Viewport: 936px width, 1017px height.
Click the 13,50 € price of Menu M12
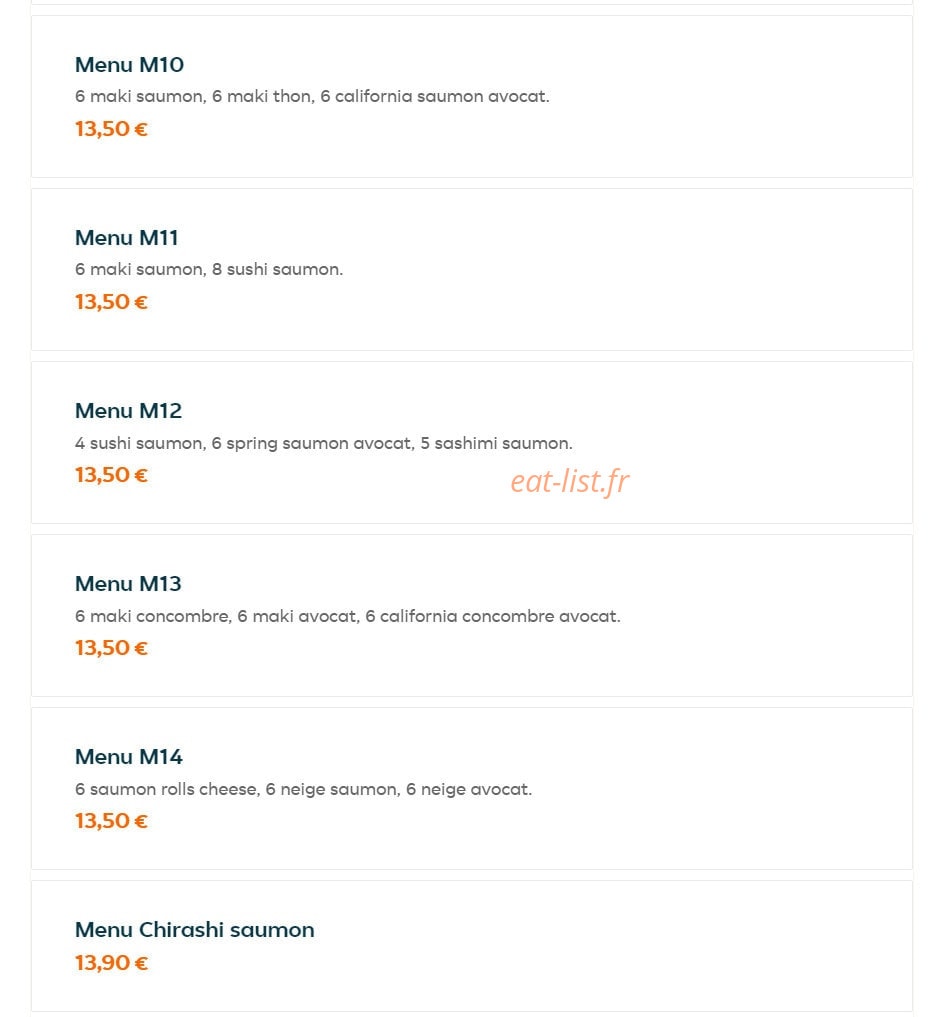point(112,475)
